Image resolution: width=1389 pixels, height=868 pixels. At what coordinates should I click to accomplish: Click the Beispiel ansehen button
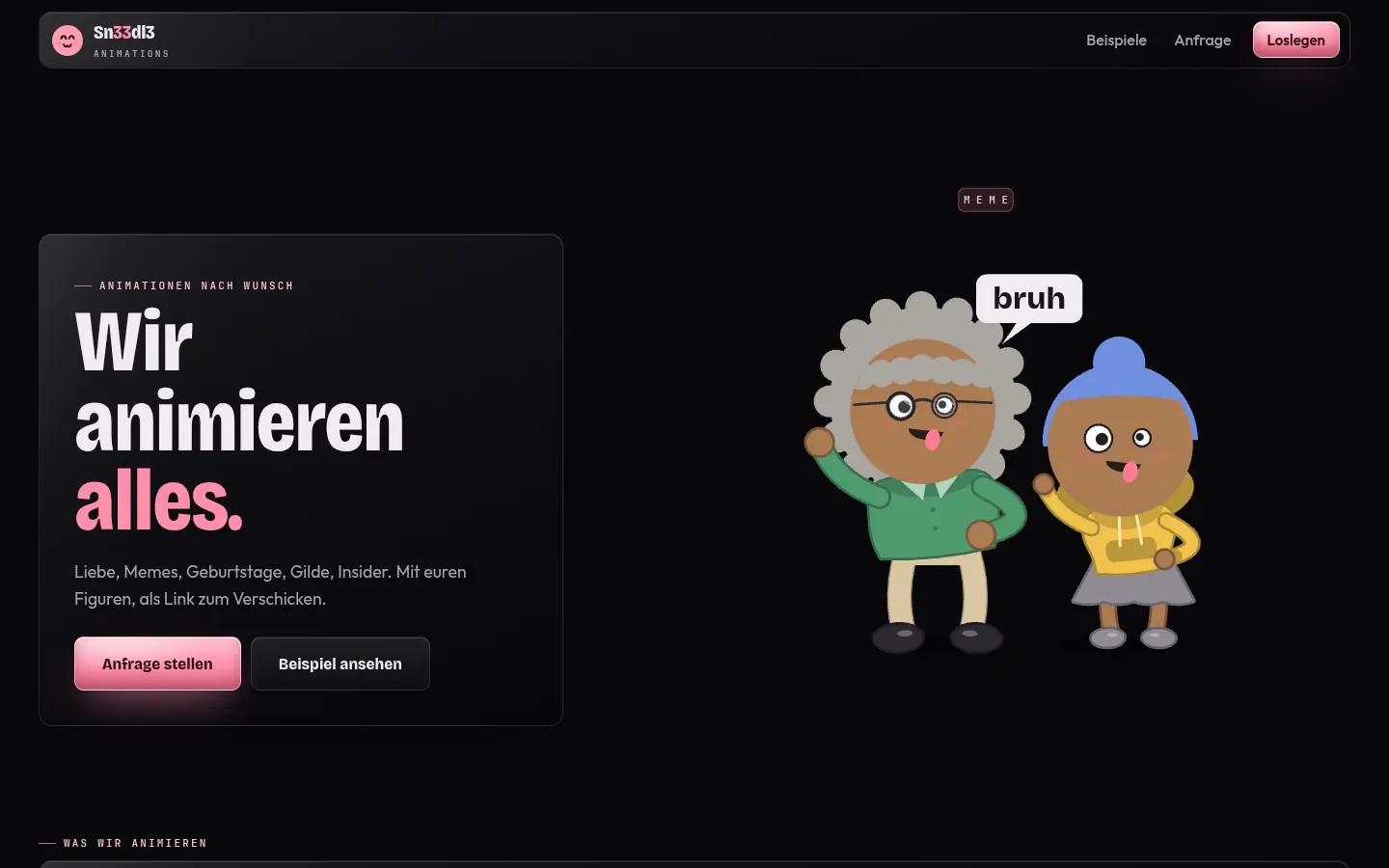tap(340, 664)
